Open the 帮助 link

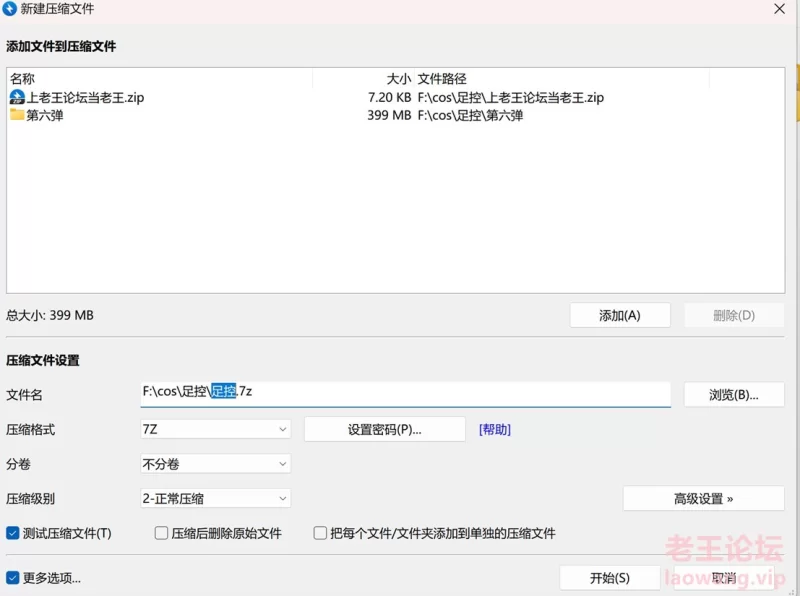(496, 428)
